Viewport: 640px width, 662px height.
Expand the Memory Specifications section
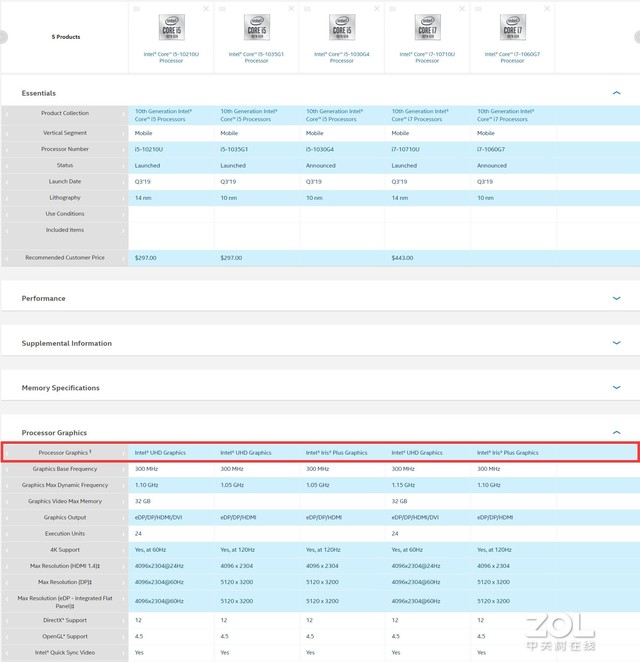coord(616,388)
